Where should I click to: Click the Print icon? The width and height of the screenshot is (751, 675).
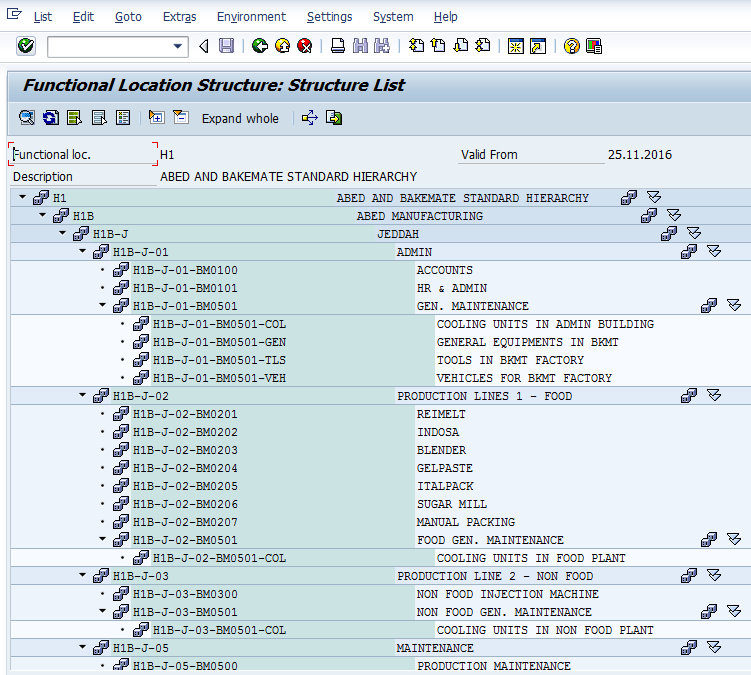pos(338,46)
